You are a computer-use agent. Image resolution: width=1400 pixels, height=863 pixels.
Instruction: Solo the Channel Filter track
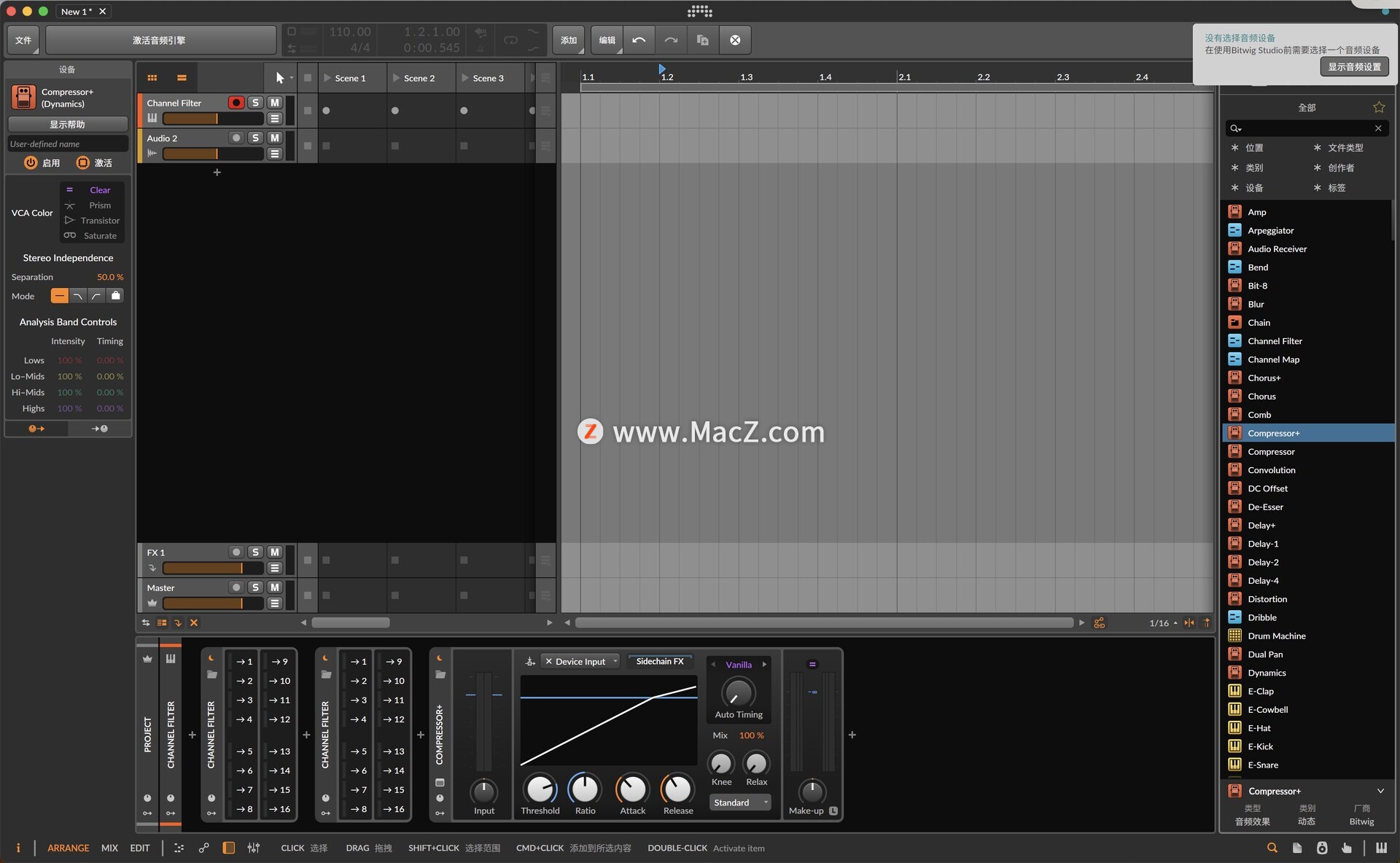pyautogui.click(x=255, y=103)
